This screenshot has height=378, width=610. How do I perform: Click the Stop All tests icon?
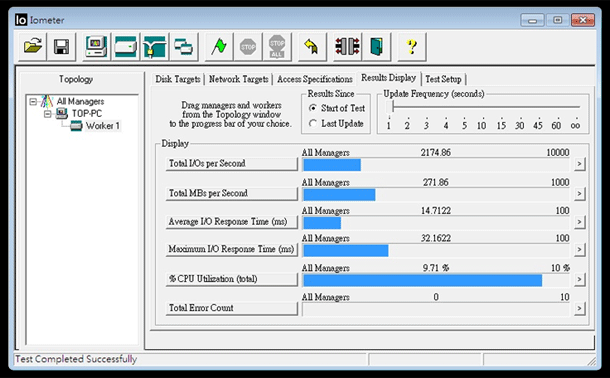click(277, 47)
